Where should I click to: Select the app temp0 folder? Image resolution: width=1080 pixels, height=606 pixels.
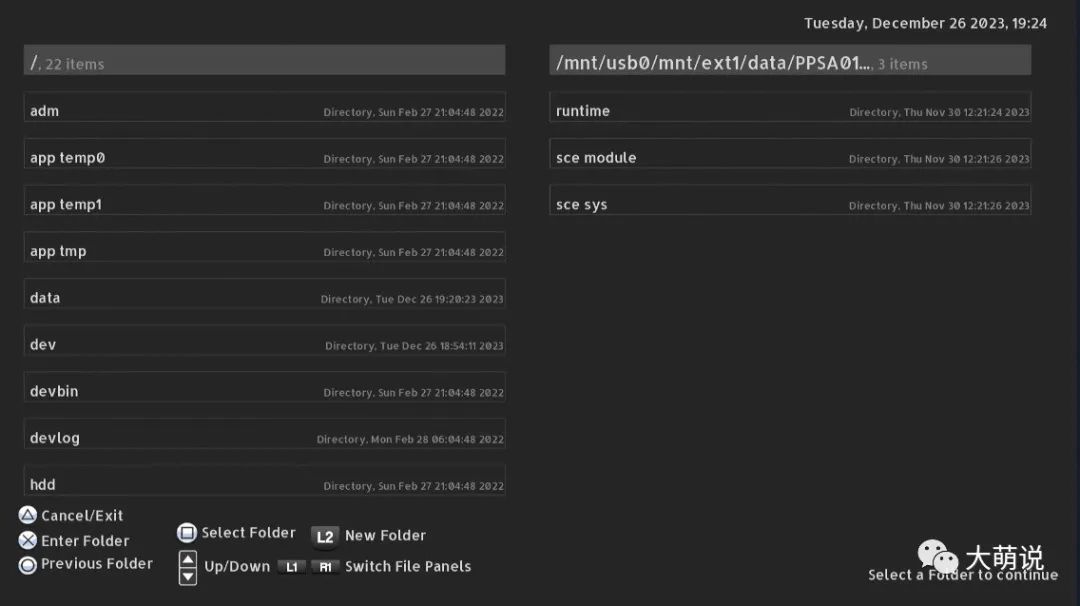264,157
